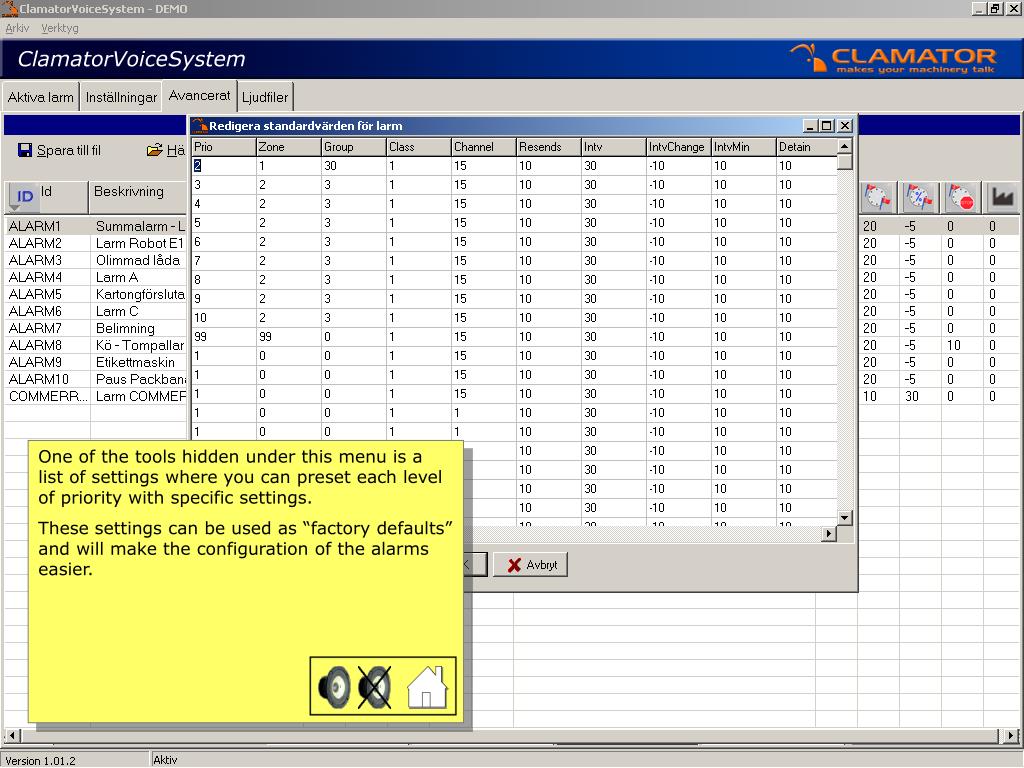Click the open folder icon beside Spara till fil

(155, 150)
